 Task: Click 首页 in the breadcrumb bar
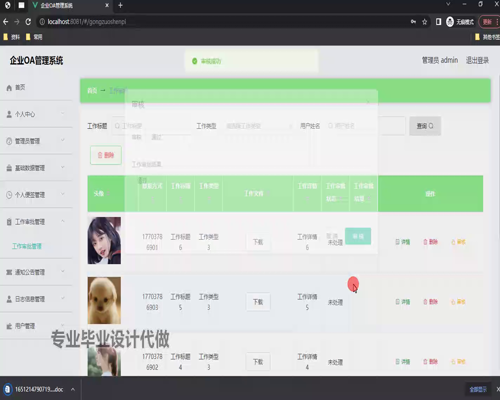[92, 91]
